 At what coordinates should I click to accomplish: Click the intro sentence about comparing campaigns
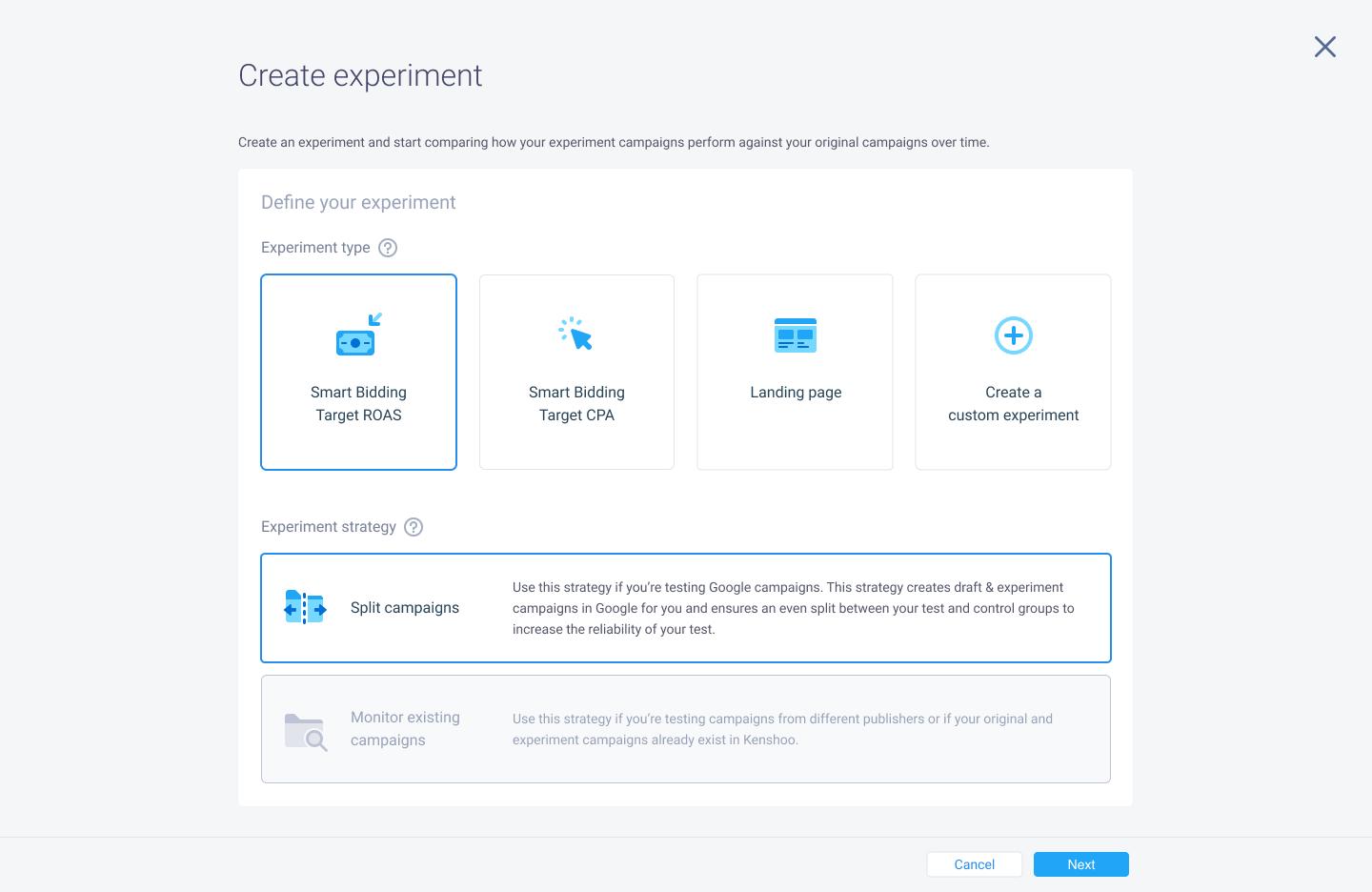[614, 142]
